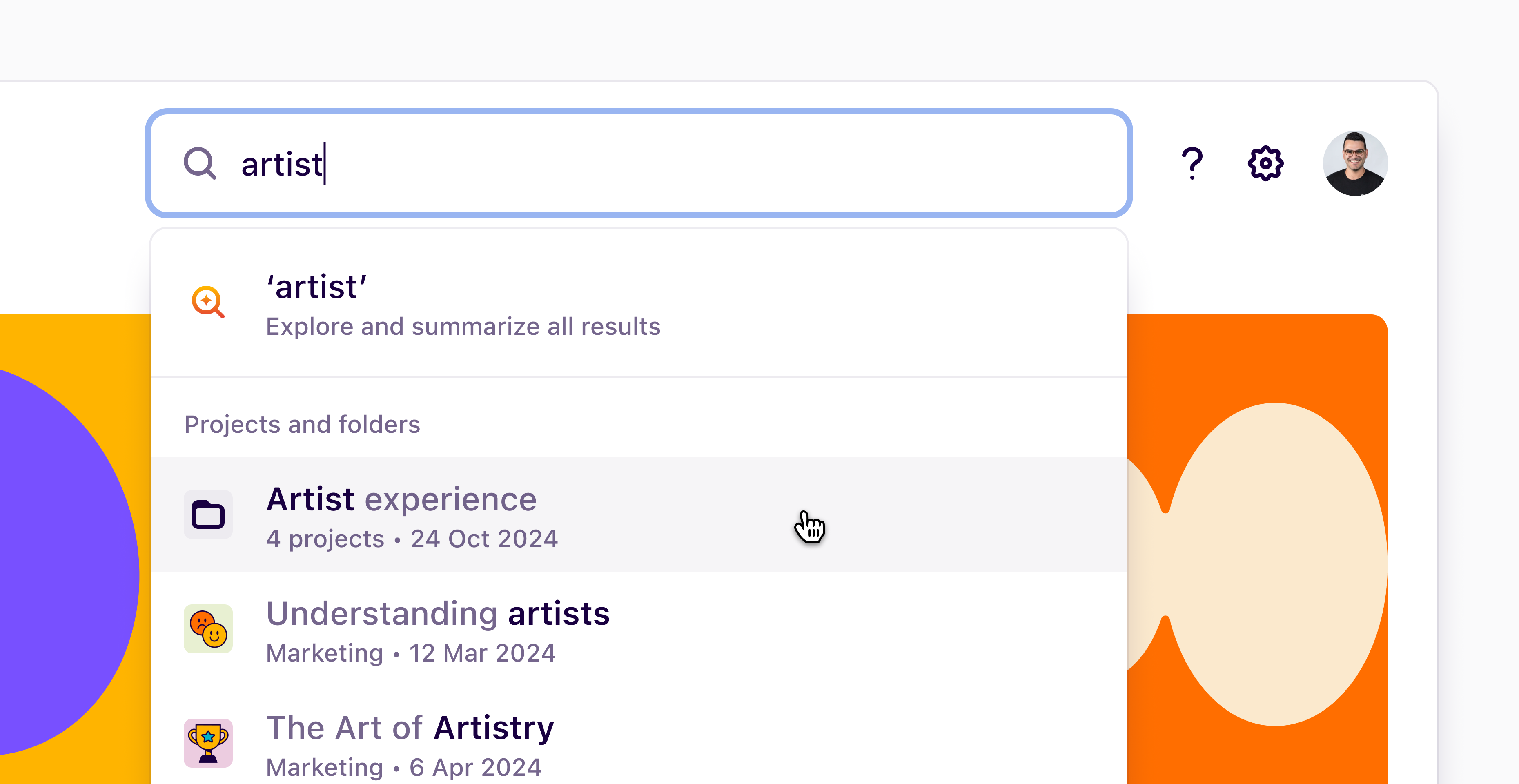Click the 'Projects and folders' section header
The image size is (1519, 784).
pyautogui.click(x=303, y=424)
